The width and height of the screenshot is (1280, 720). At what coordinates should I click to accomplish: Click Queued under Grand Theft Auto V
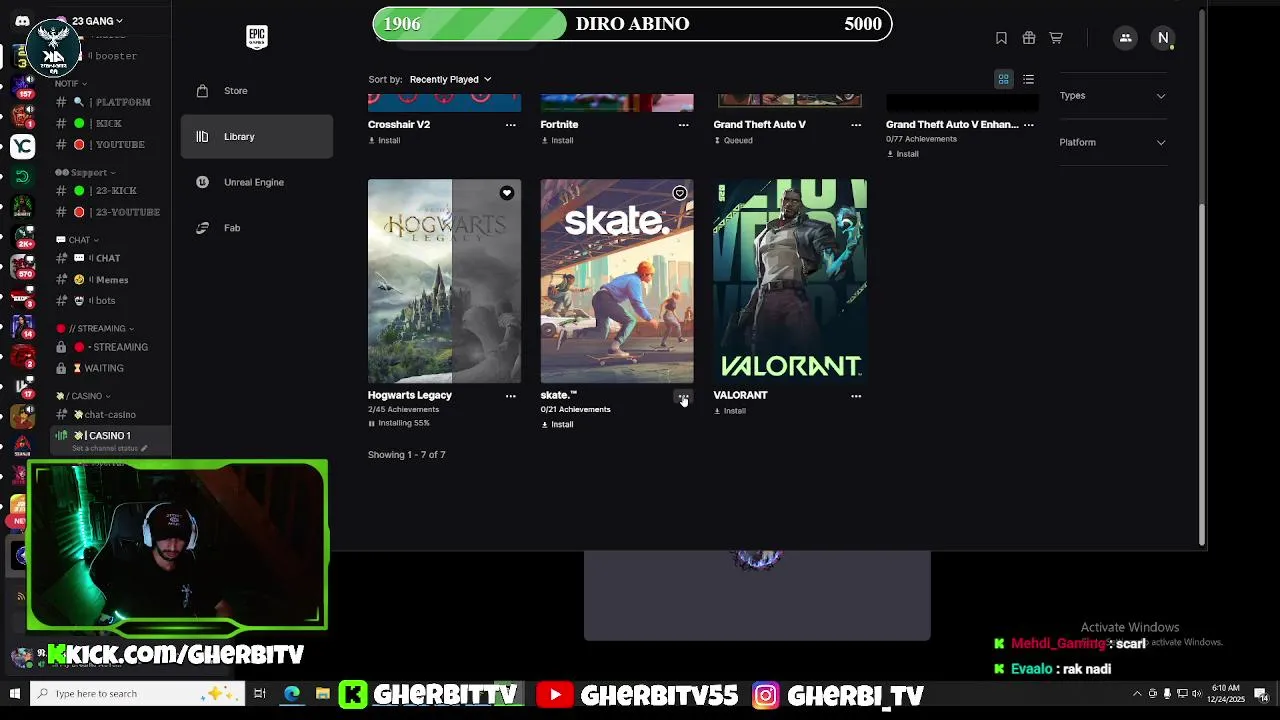tap(733, 140)
